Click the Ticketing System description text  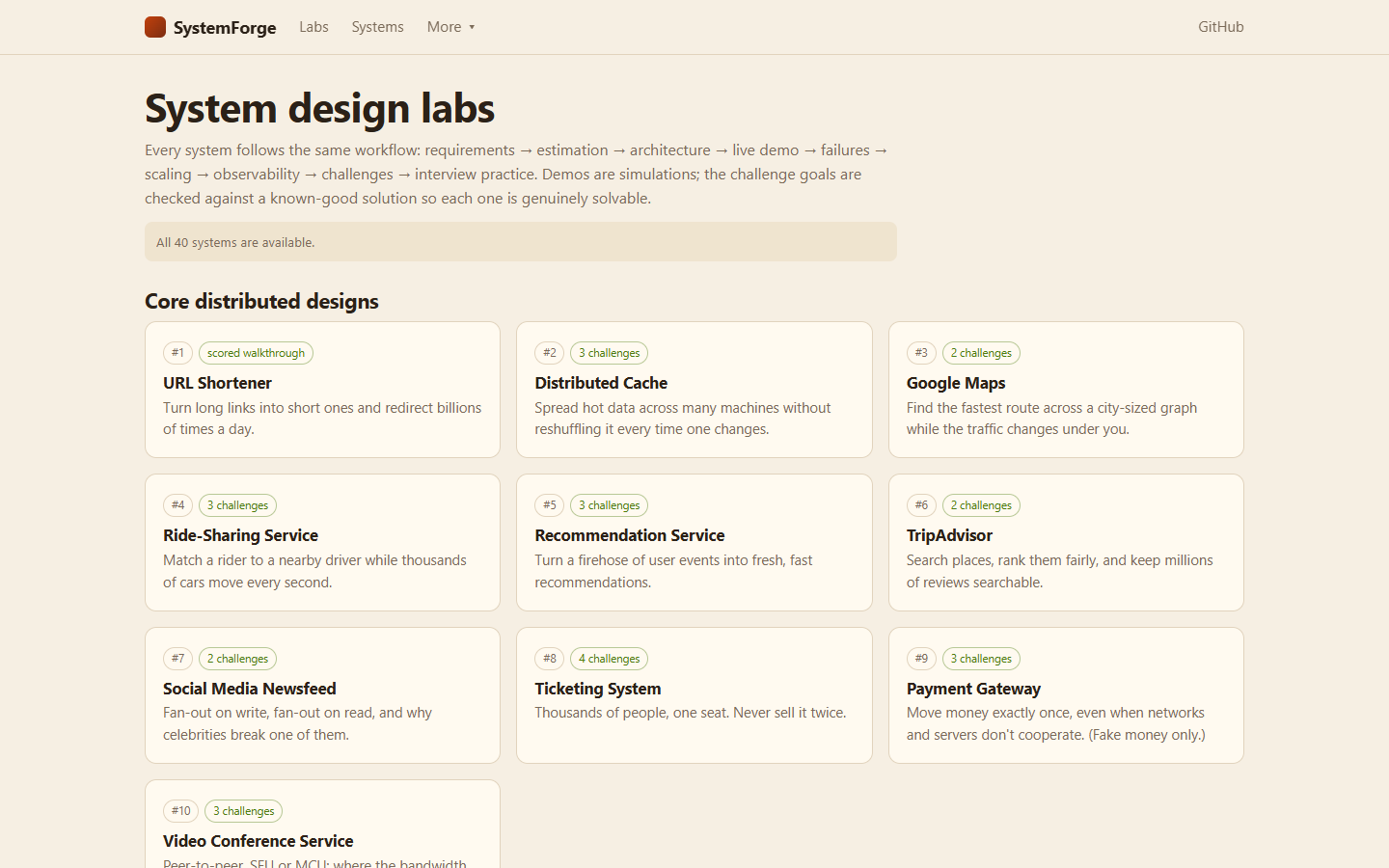coord(691,713)
